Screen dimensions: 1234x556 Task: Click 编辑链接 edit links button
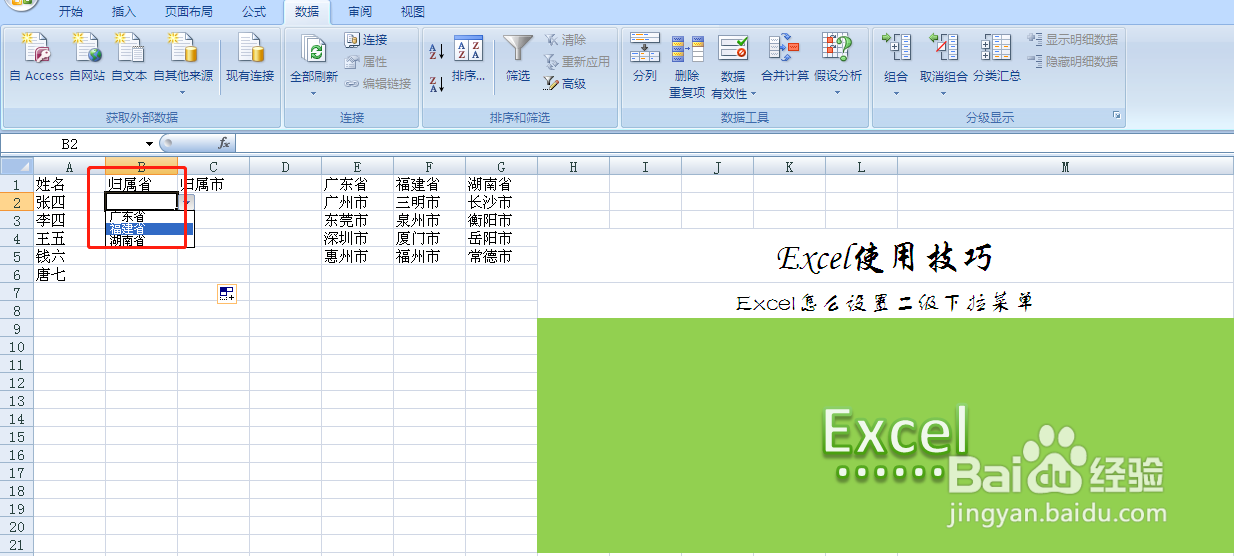(x=378, y=84)
